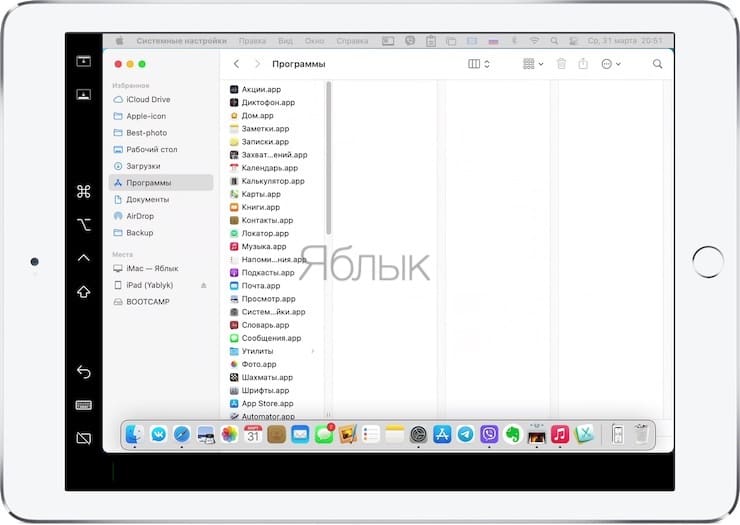Select BOOTCAMP volume in sidebar
This screenshot has width=740, height=525.
click(161, 302)
